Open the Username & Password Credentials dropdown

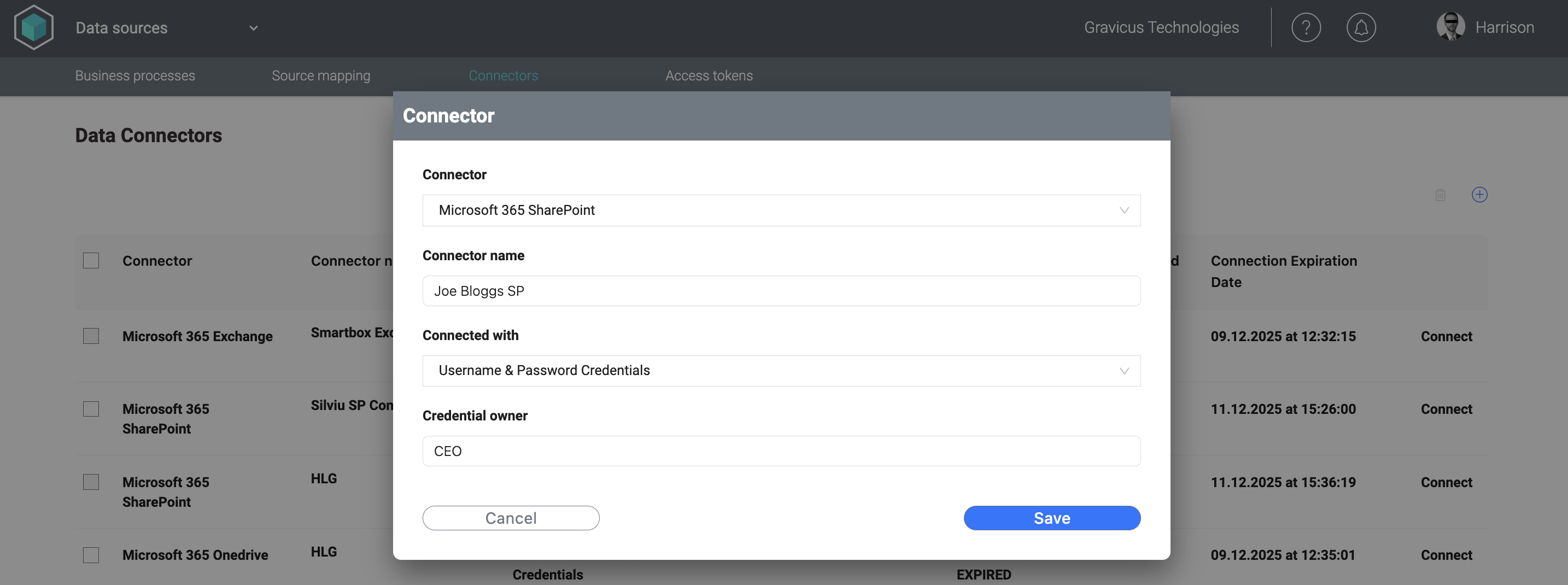coord(781,371)
